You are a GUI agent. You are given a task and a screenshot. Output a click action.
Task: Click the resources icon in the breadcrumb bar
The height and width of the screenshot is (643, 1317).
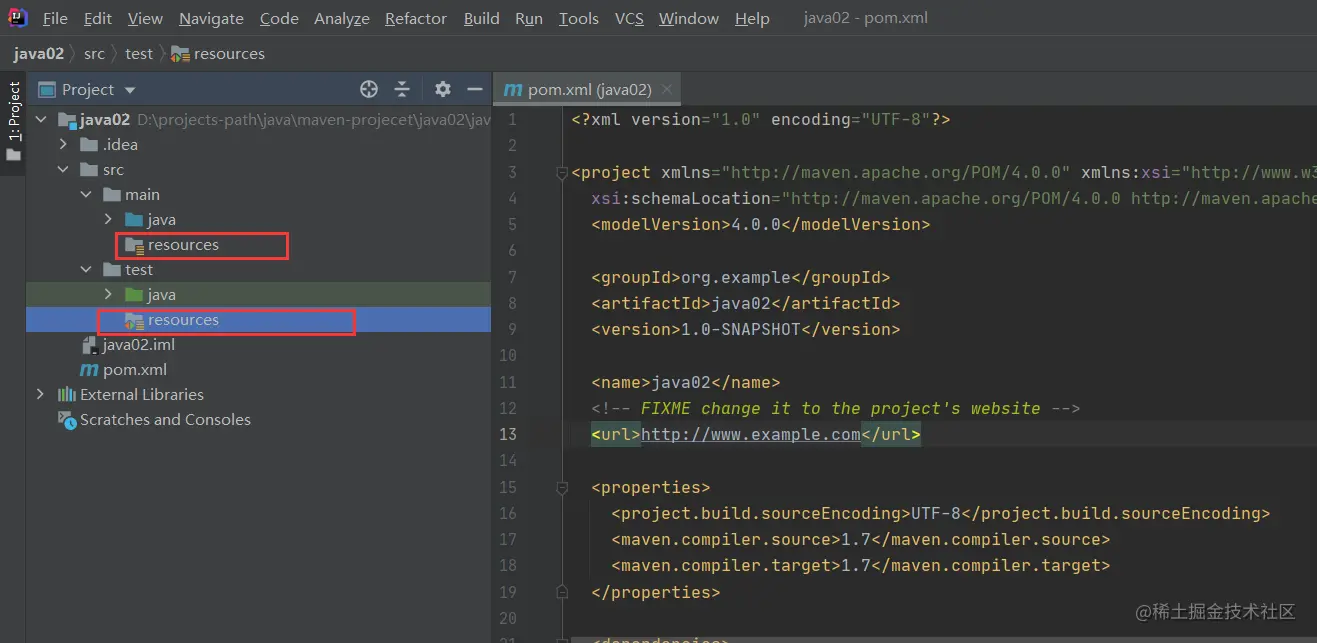coord(180,54)
